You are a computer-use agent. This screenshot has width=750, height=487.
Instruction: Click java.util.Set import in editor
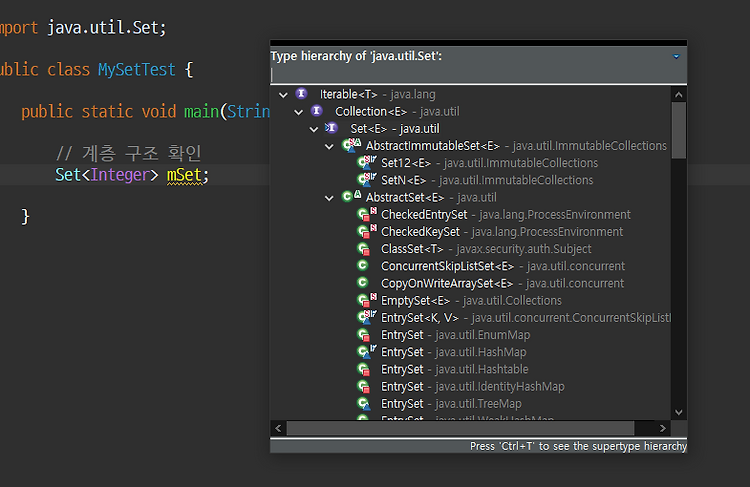click(102, 28)
